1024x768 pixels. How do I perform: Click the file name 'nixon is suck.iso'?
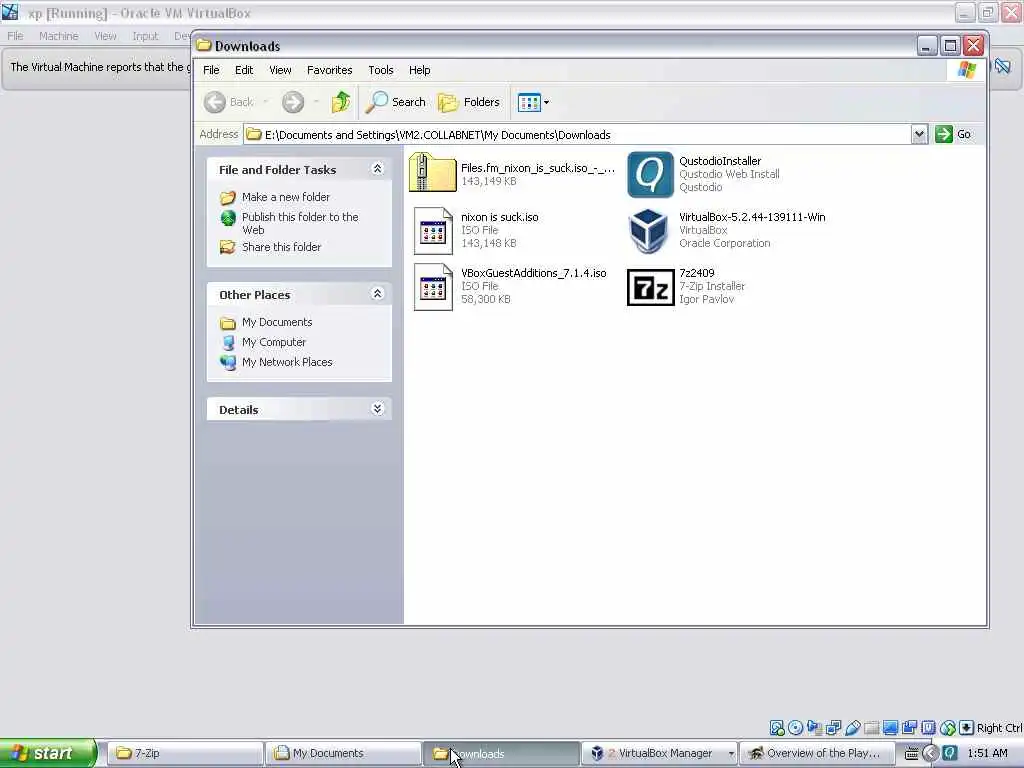point(500,217)
